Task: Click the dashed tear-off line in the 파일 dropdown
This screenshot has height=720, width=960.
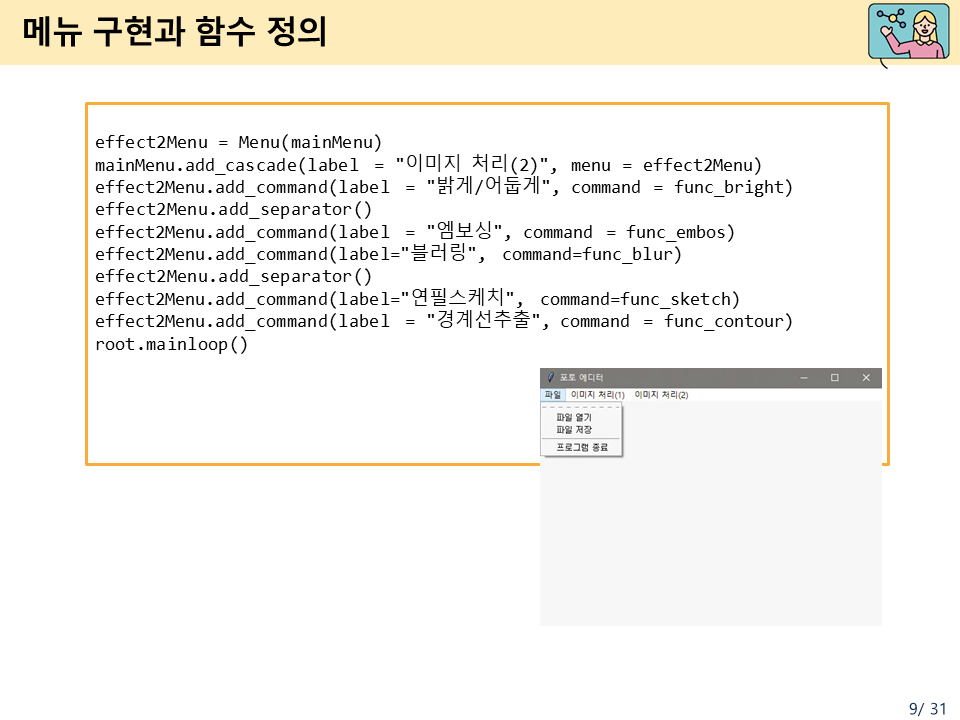Action: 582,407
